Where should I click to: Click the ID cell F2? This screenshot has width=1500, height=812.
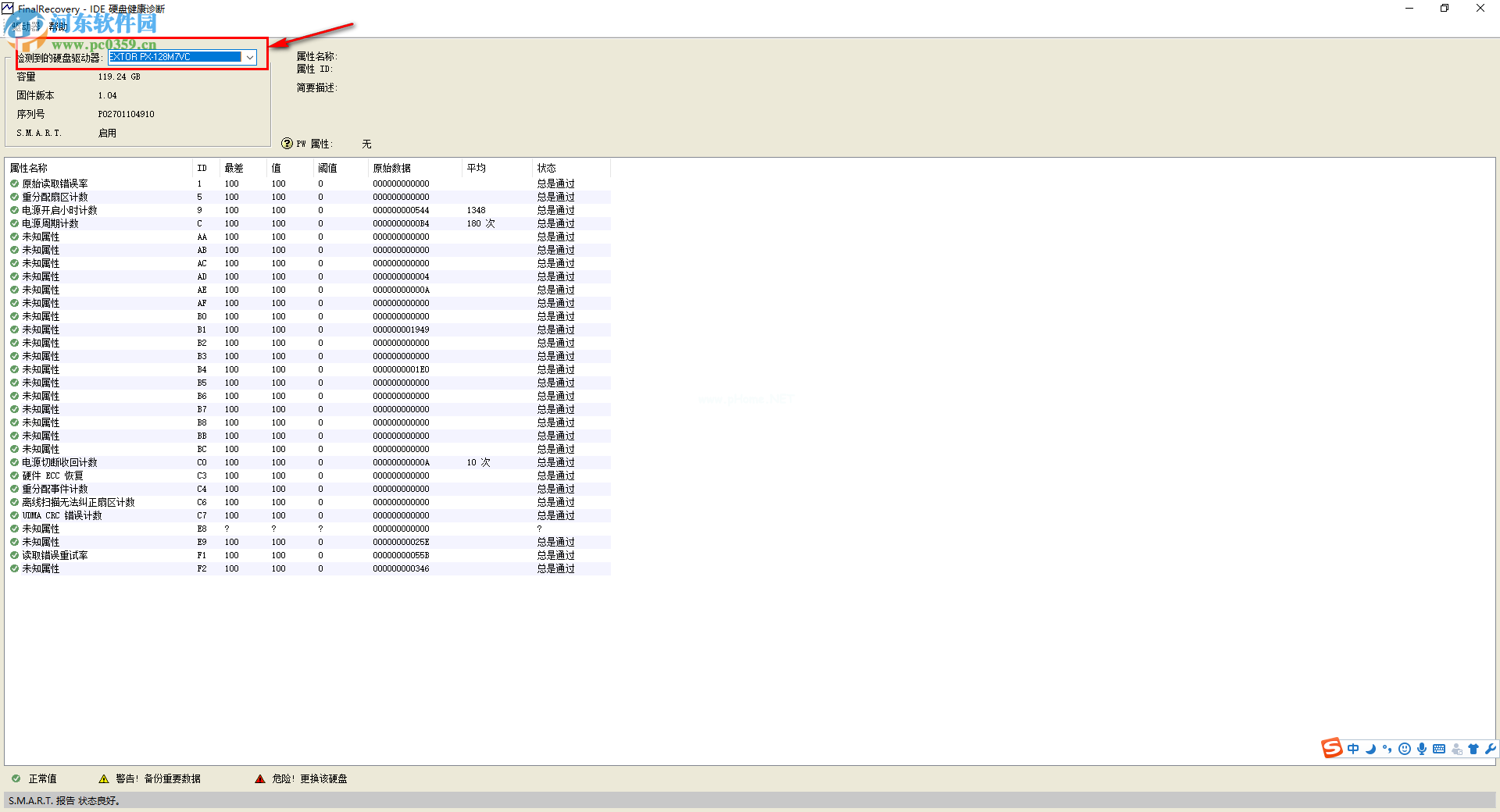202,569
